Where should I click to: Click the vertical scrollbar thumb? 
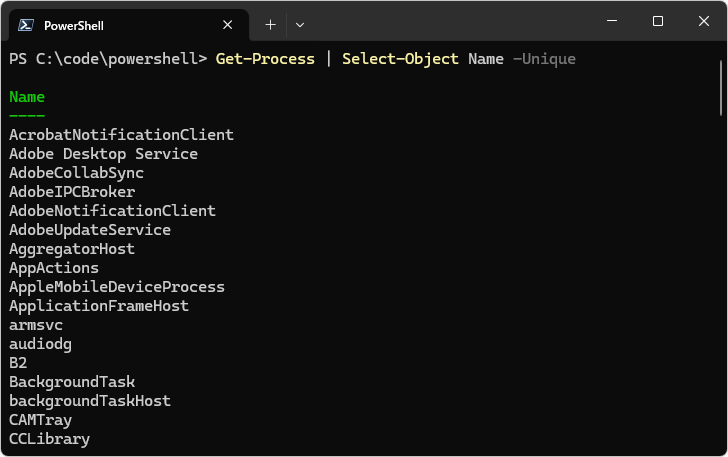721,88
